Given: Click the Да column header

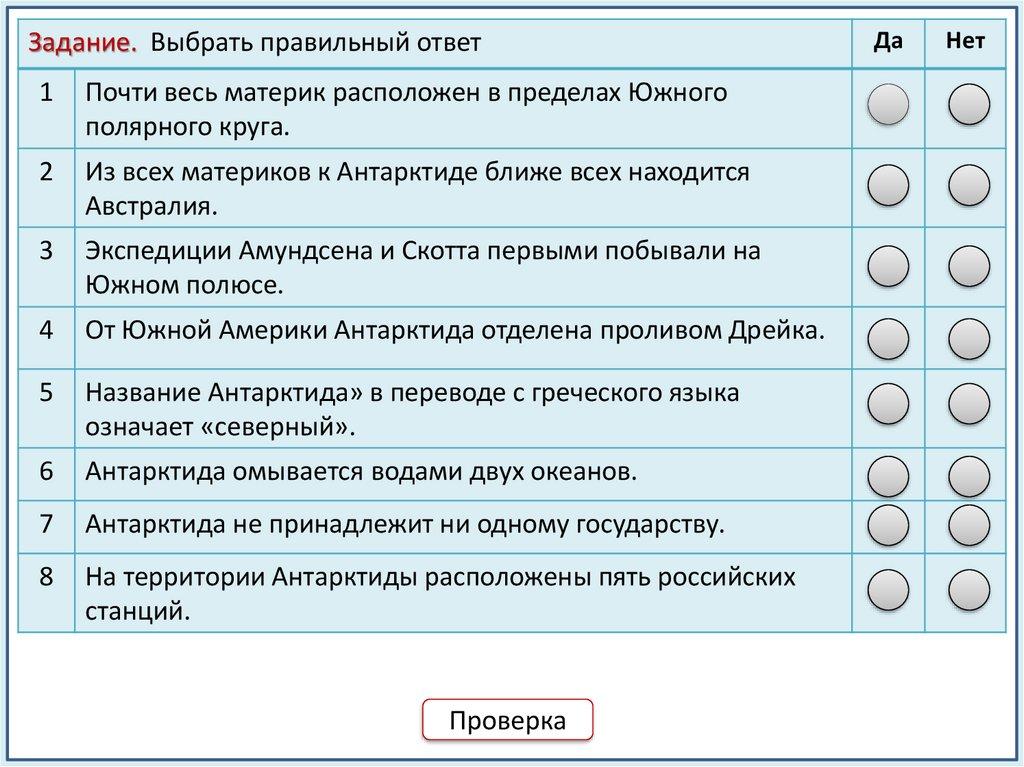Looking at the screenshot, I should tap(888, 41).
